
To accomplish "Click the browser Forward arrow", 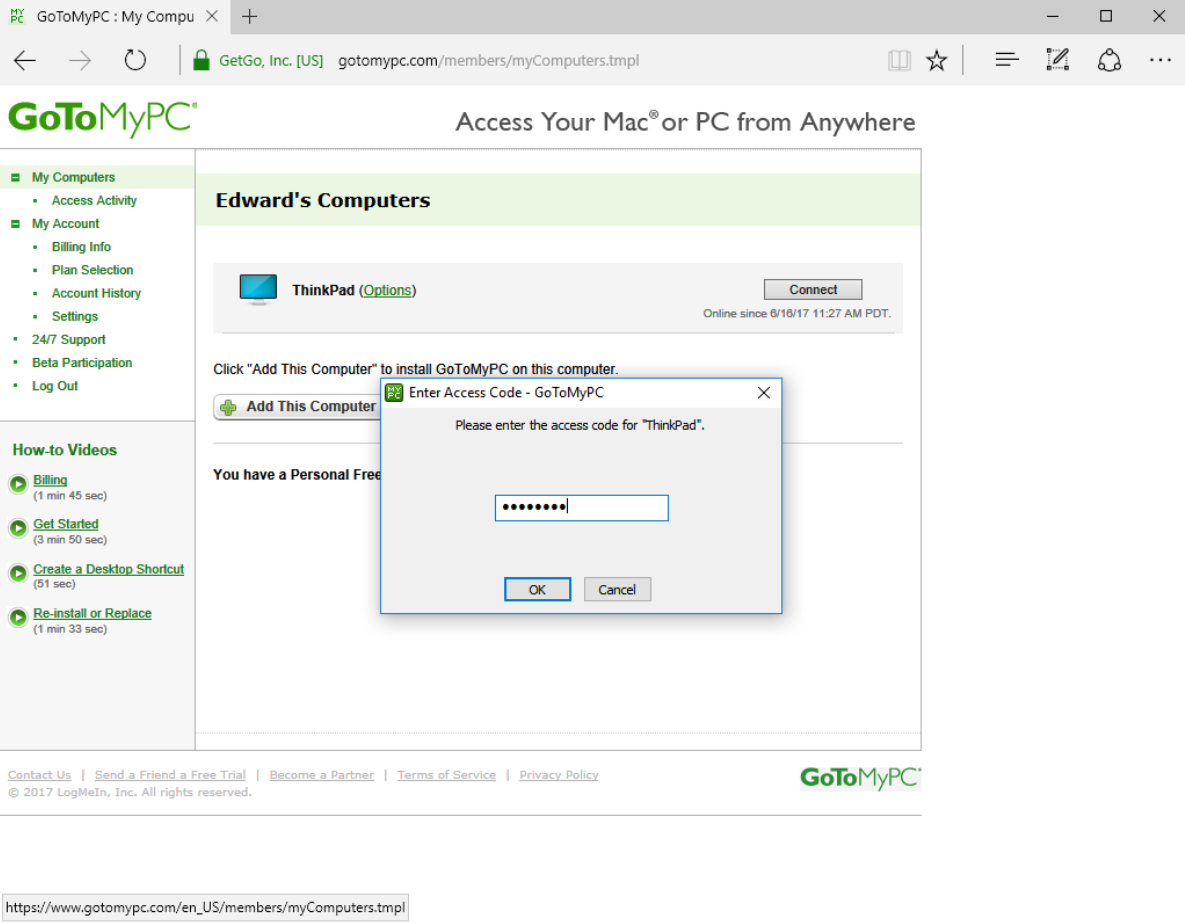I will click(79, 60).
